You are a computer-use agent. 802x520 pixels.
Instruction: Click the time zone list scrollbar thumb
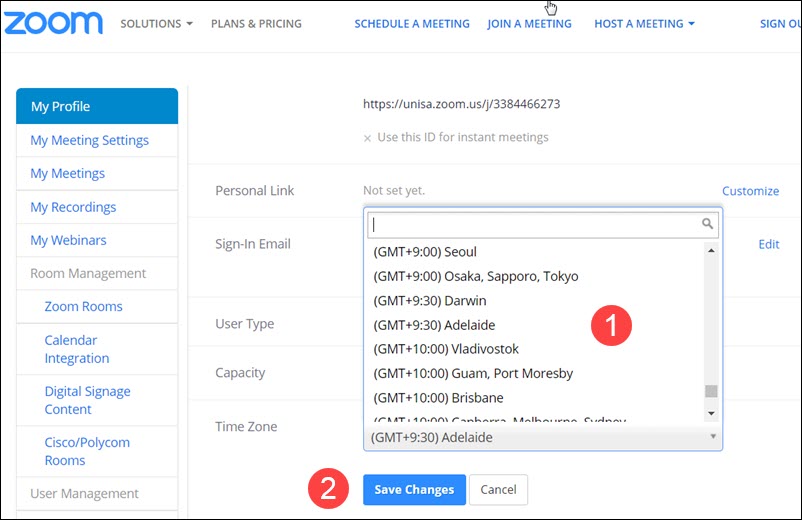[x=711, y=391]
